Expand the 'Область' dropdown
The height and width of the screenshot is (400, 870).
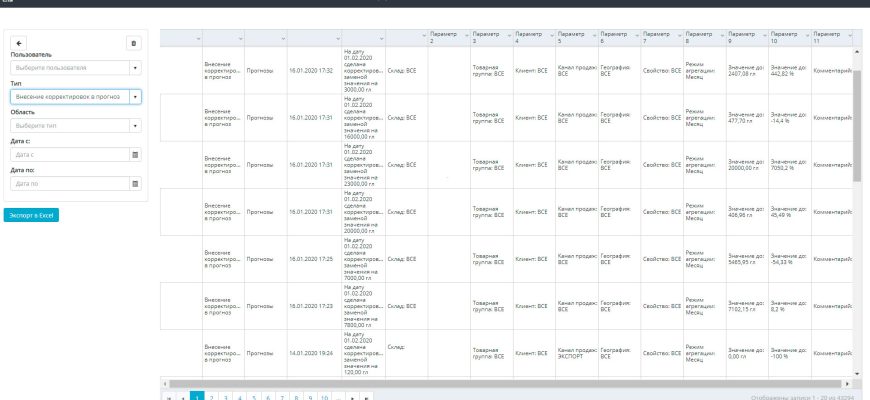(135, 126)
